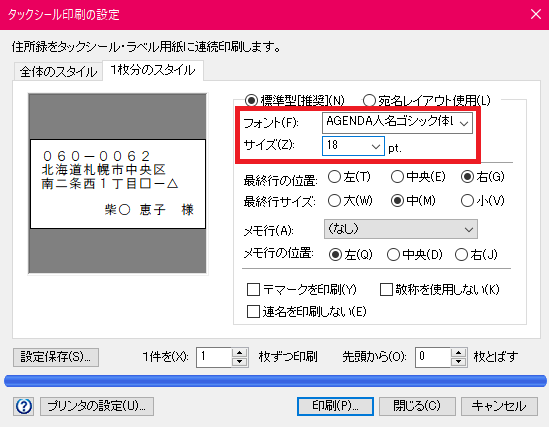
Task: Enable the 〒マークを印刷 checkbox
Action: point(253,289)
